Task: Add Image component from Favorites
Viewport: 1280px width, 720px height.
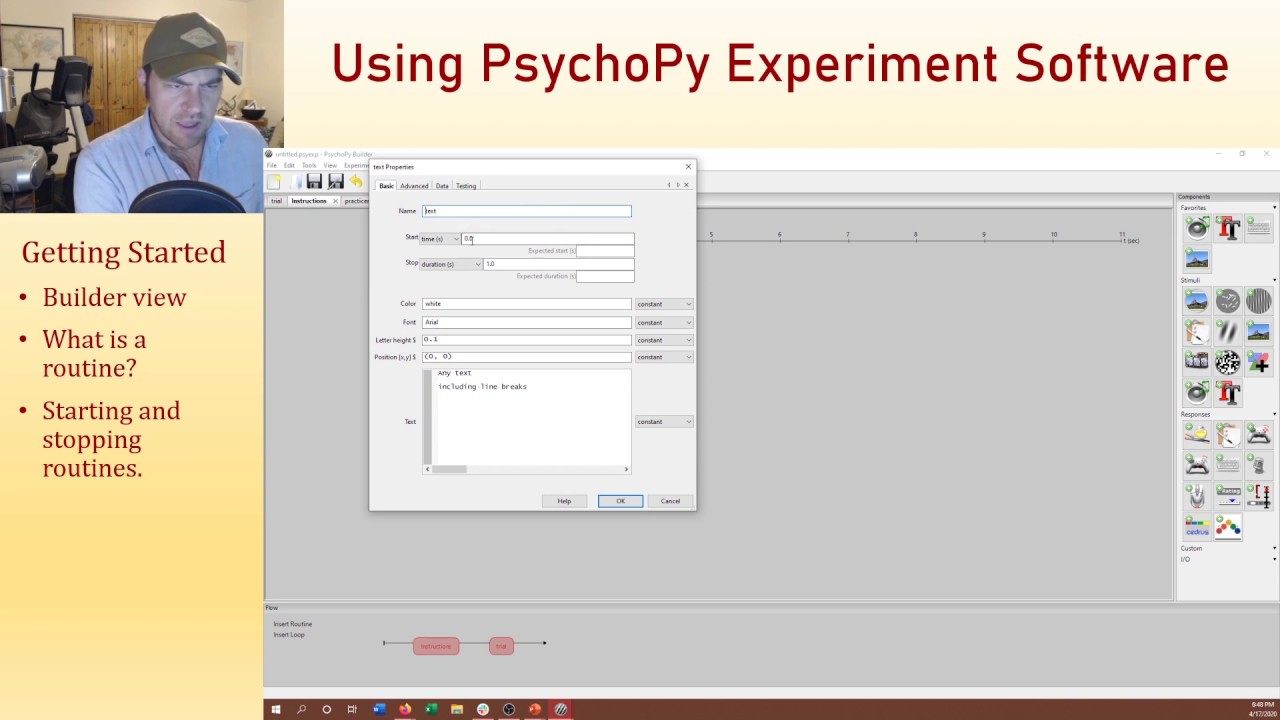Action: pos(1197,259)
